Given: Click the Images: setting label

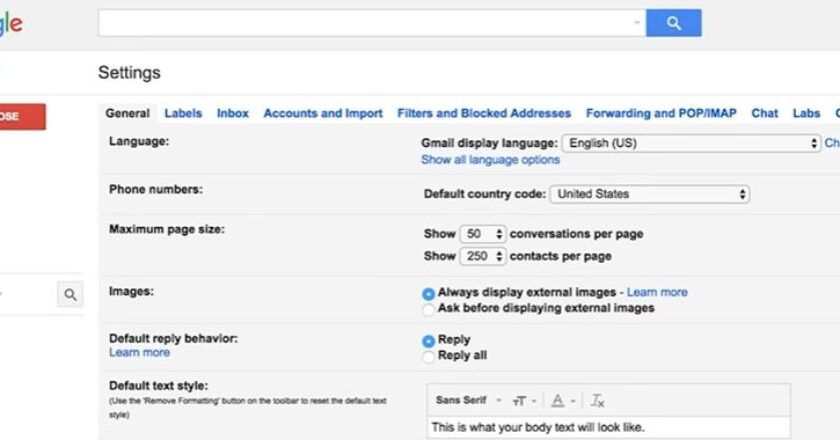Looking at the screenshot, I should tap(131, 291).
